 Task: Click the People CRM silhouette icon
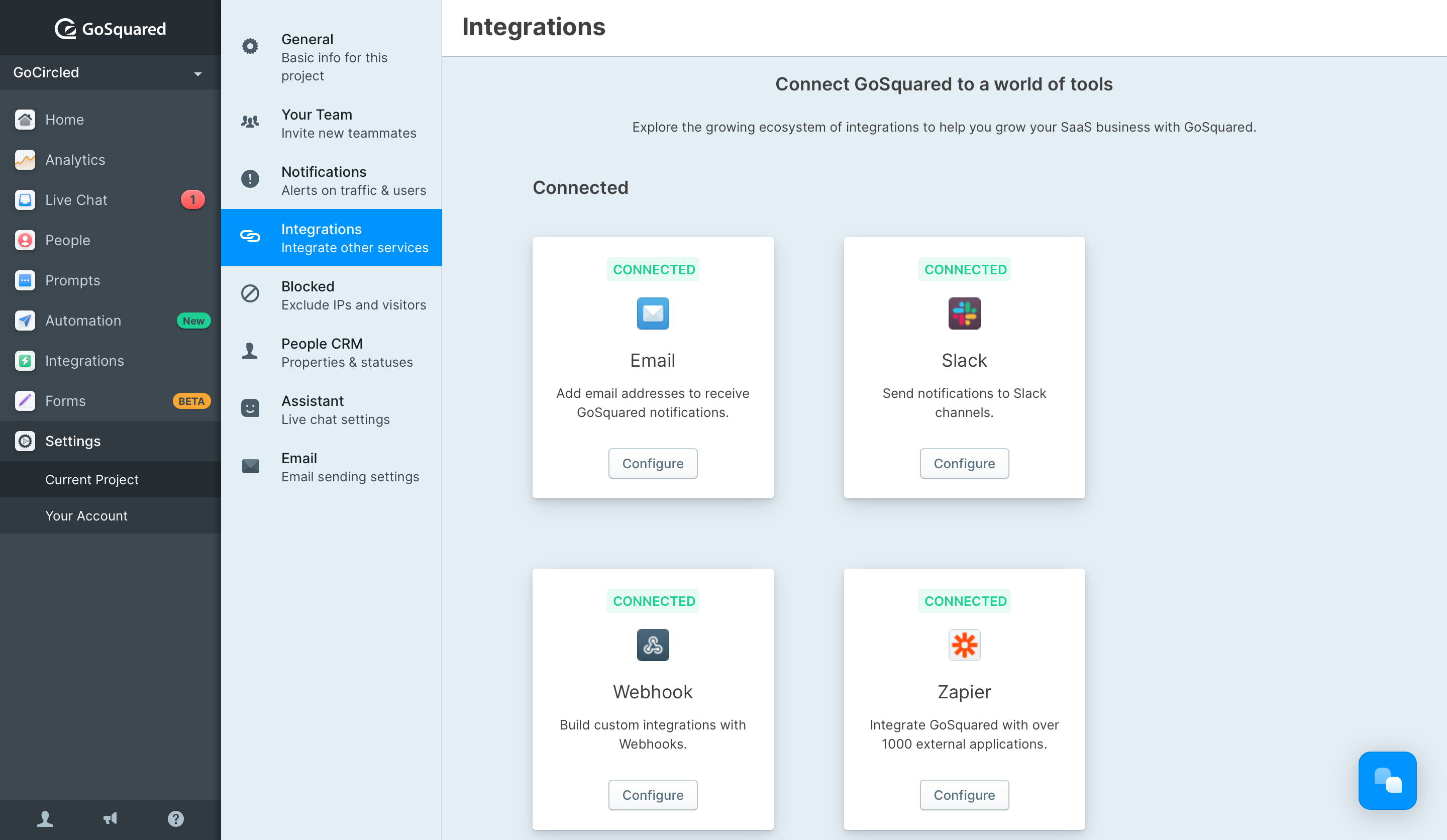point(250,350)
